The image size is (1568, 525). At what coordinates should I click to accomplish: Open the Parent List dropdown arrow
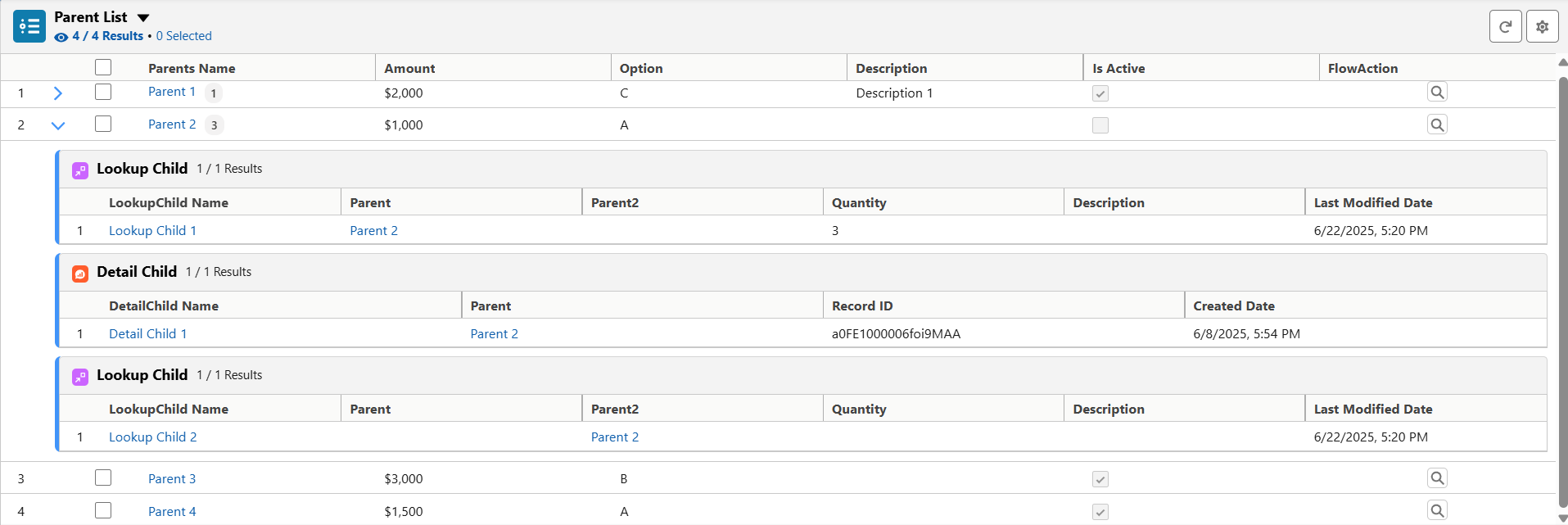[x=143, y=18]
